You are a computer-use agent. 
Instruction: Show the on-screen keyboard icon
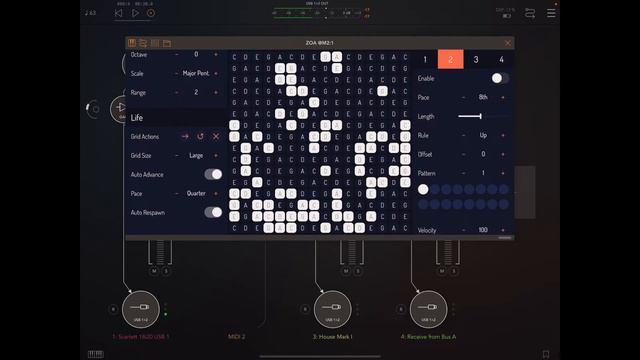click(x=96, y=354)
